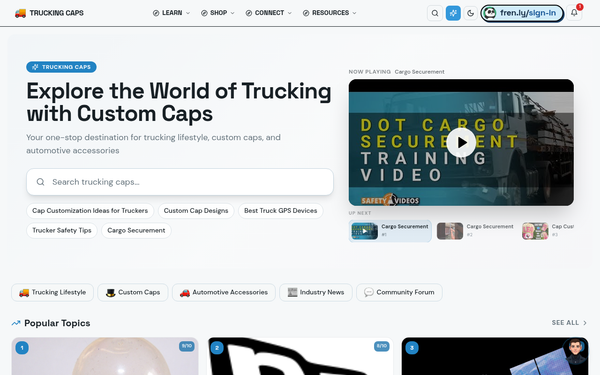The image size is (600, 375).
Task: Click the compass icon next to Resources
Action: [306, 13]
